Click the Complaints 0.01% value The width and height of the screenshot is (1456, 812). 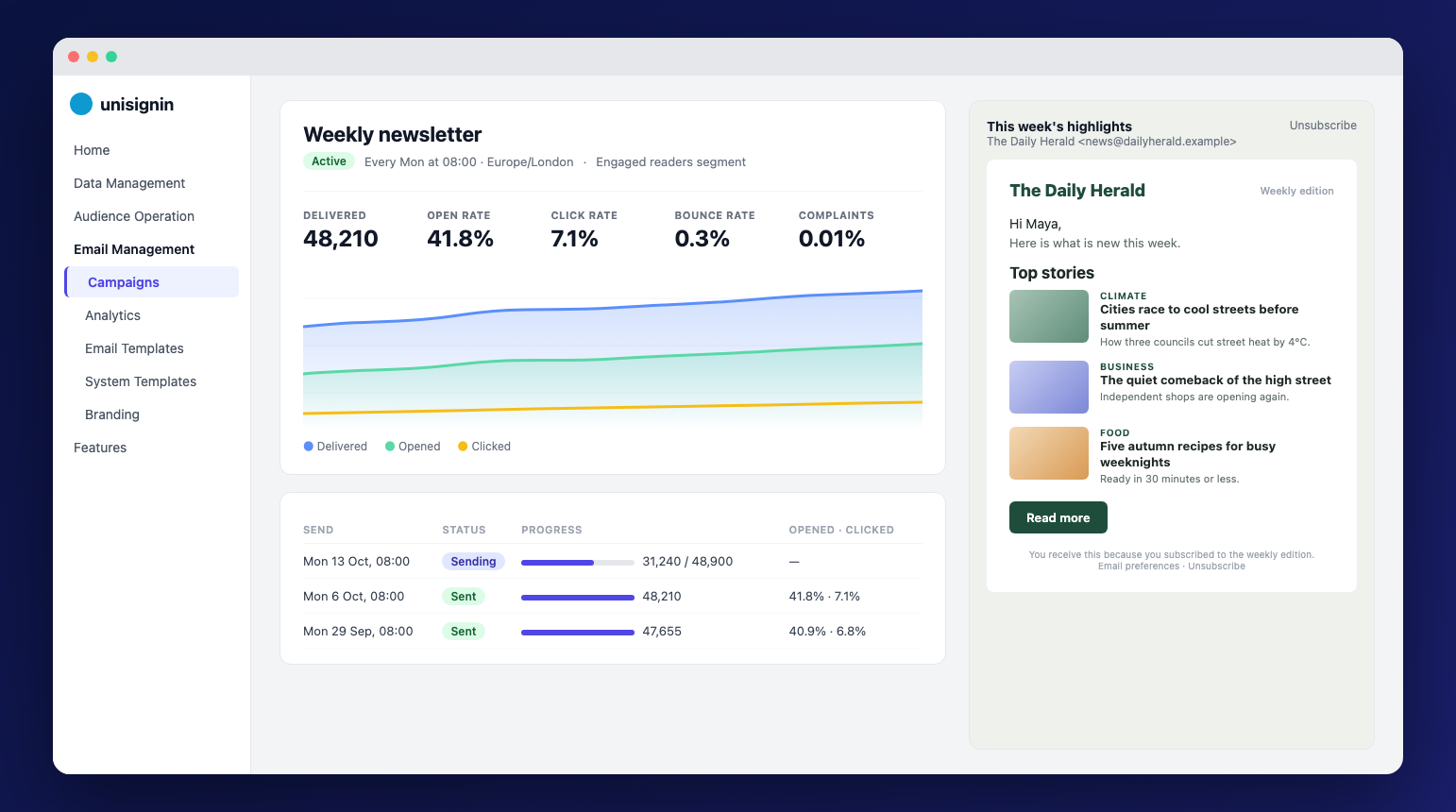pyautogui.click(x=832, y=239)
